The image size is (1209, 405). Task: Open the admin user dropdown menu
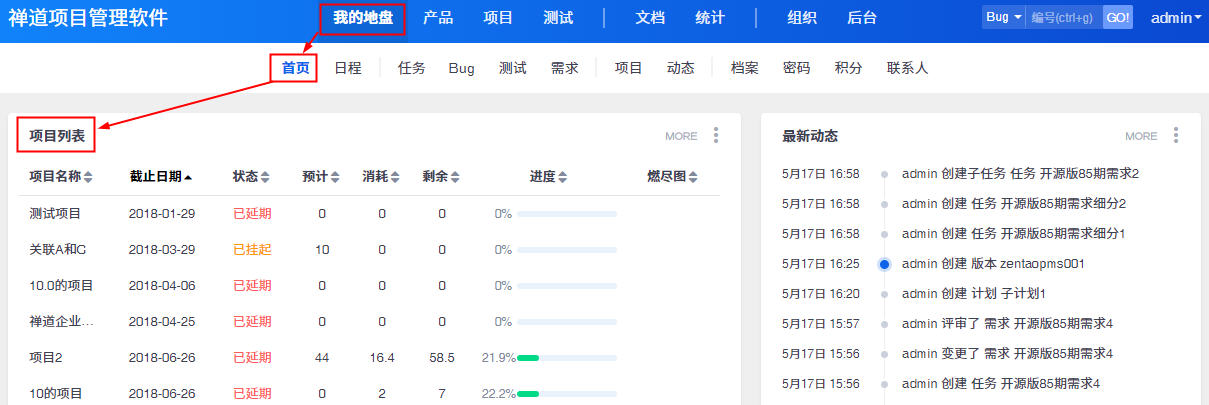click(x=1176, y=18)
